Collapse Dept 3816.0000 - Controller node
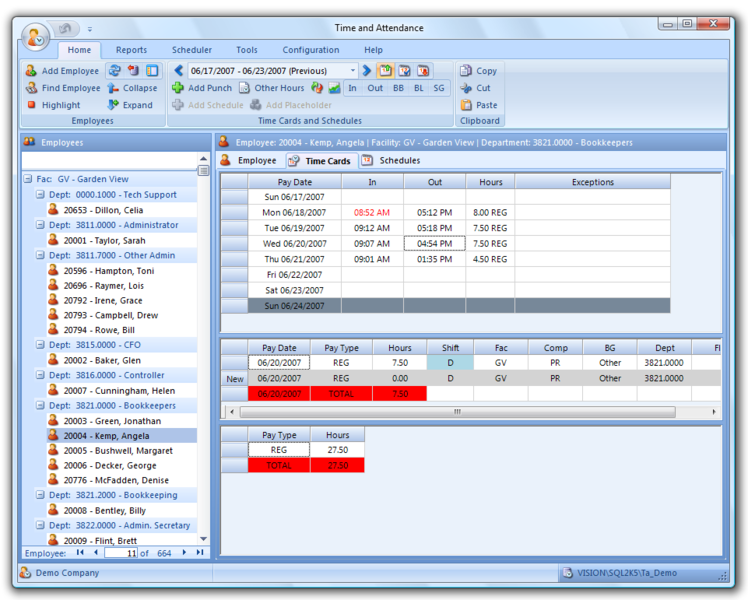 click(x=40, y=375)
